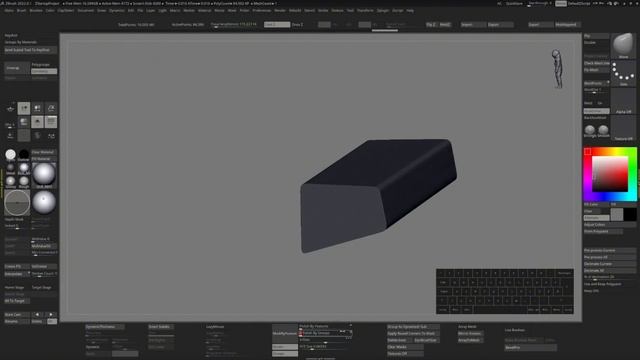The height and width of the screenshot is (360, 640).
Task: Click QuickSave in the title bar
Action: 514,3
